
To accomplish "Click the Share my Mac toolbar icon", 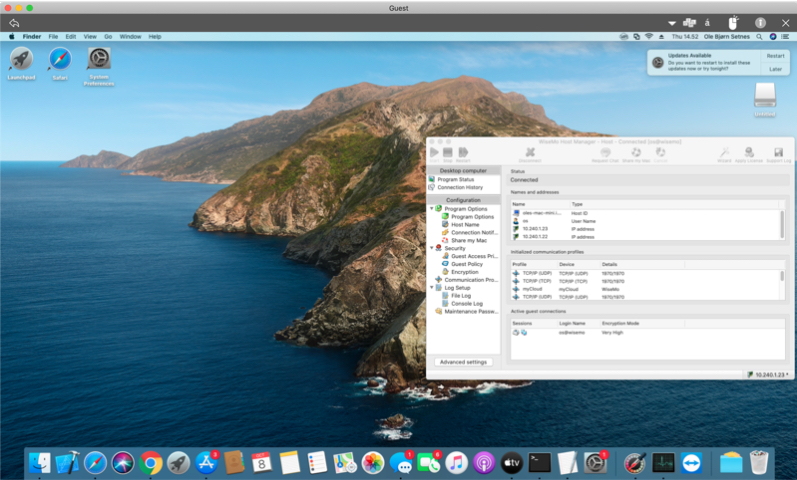I will point(635,154).
